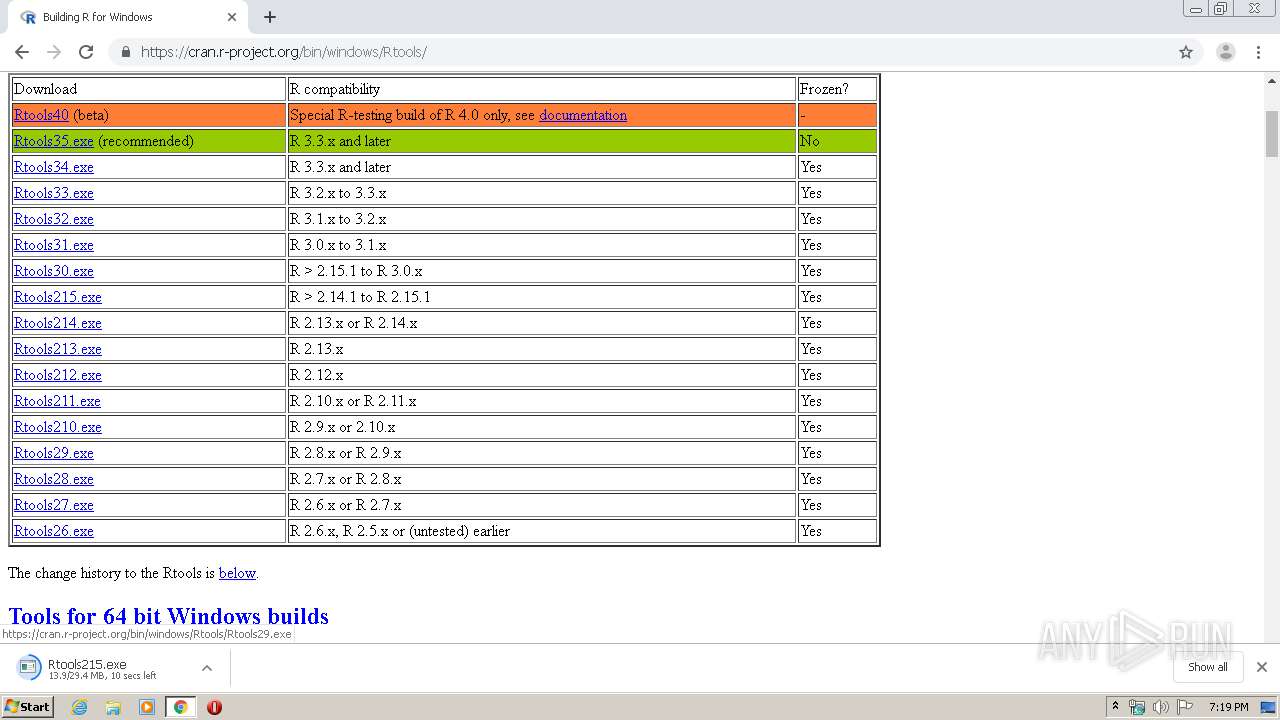Launch Internet Explorer from taskbar

click(80, 707)
